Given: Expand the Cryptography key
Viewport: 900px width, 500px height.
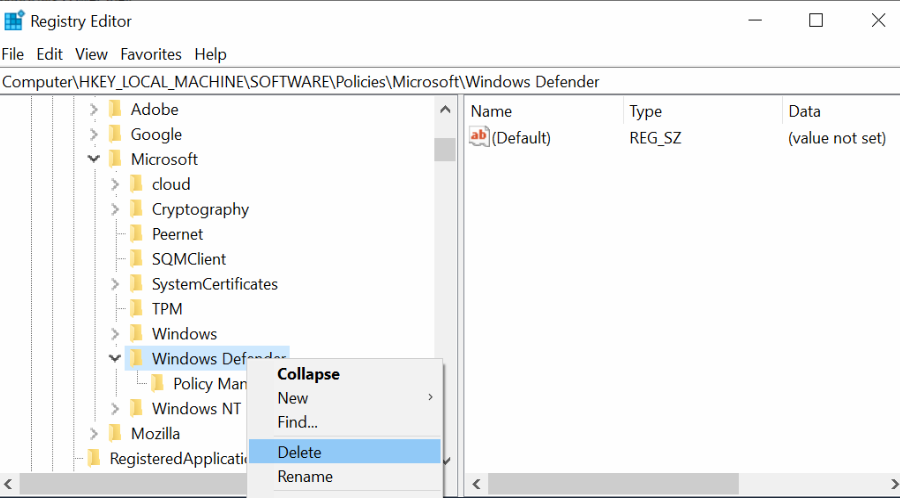Looking at the screenshot, I should click(115, 209).
